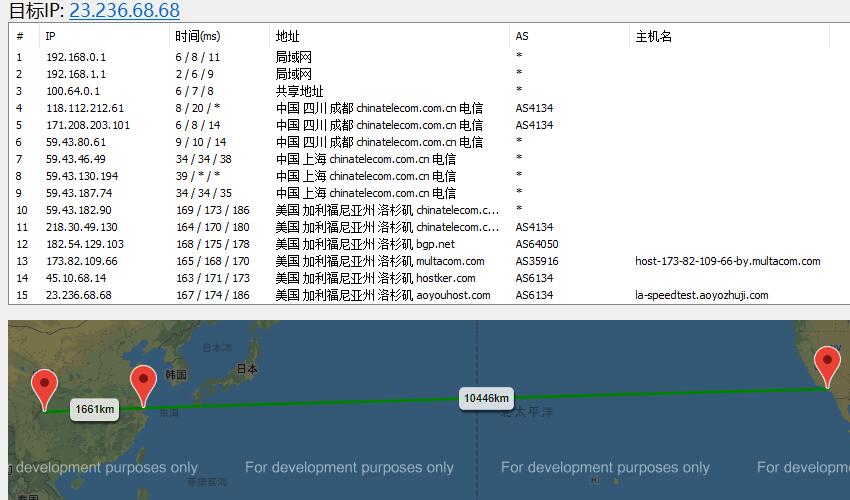Select hop row with IP 218.30.49.130

[x=428, y=227]
